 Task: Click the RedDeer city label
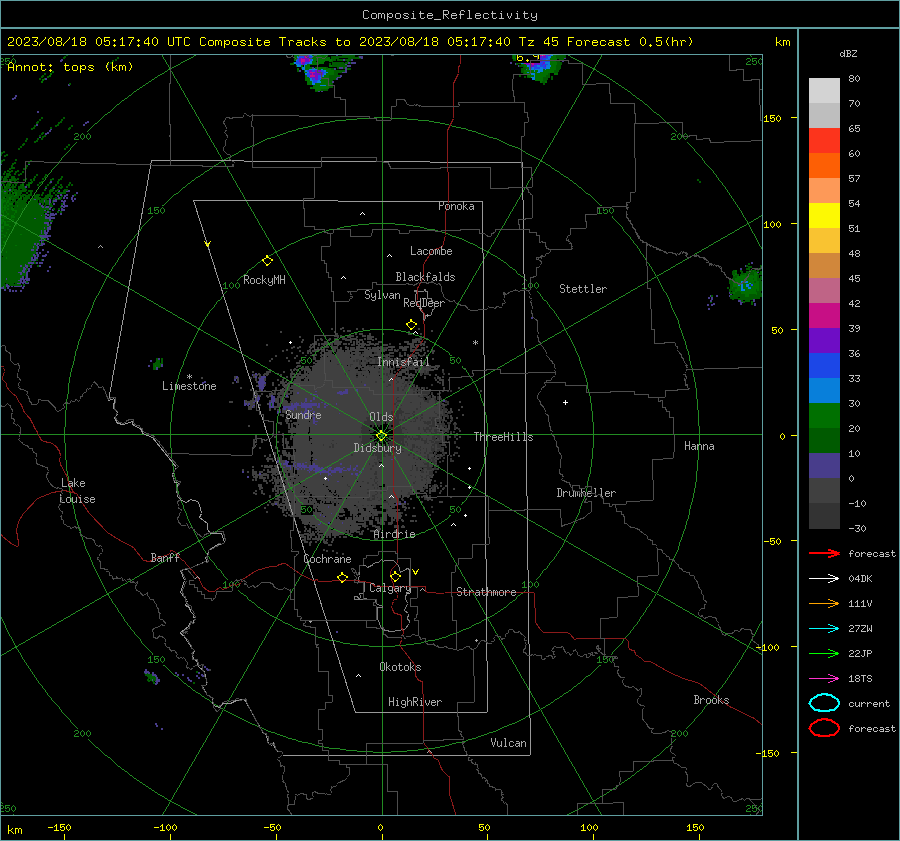pyautogui.click(x=424, y=303)
